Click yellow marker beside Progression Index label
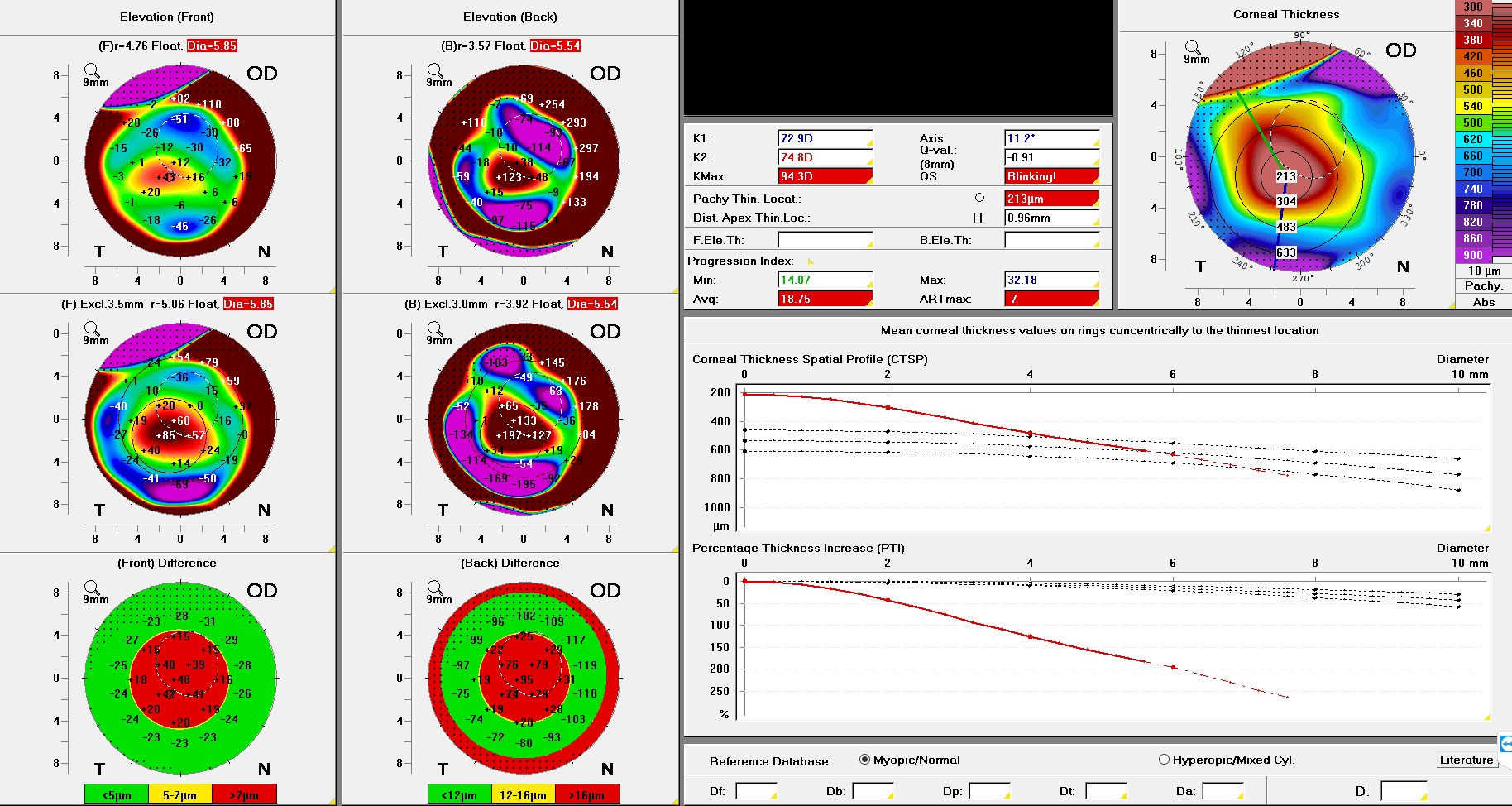Image resolution: width=1512 pixels, height=806 pixels. (811, 261)
